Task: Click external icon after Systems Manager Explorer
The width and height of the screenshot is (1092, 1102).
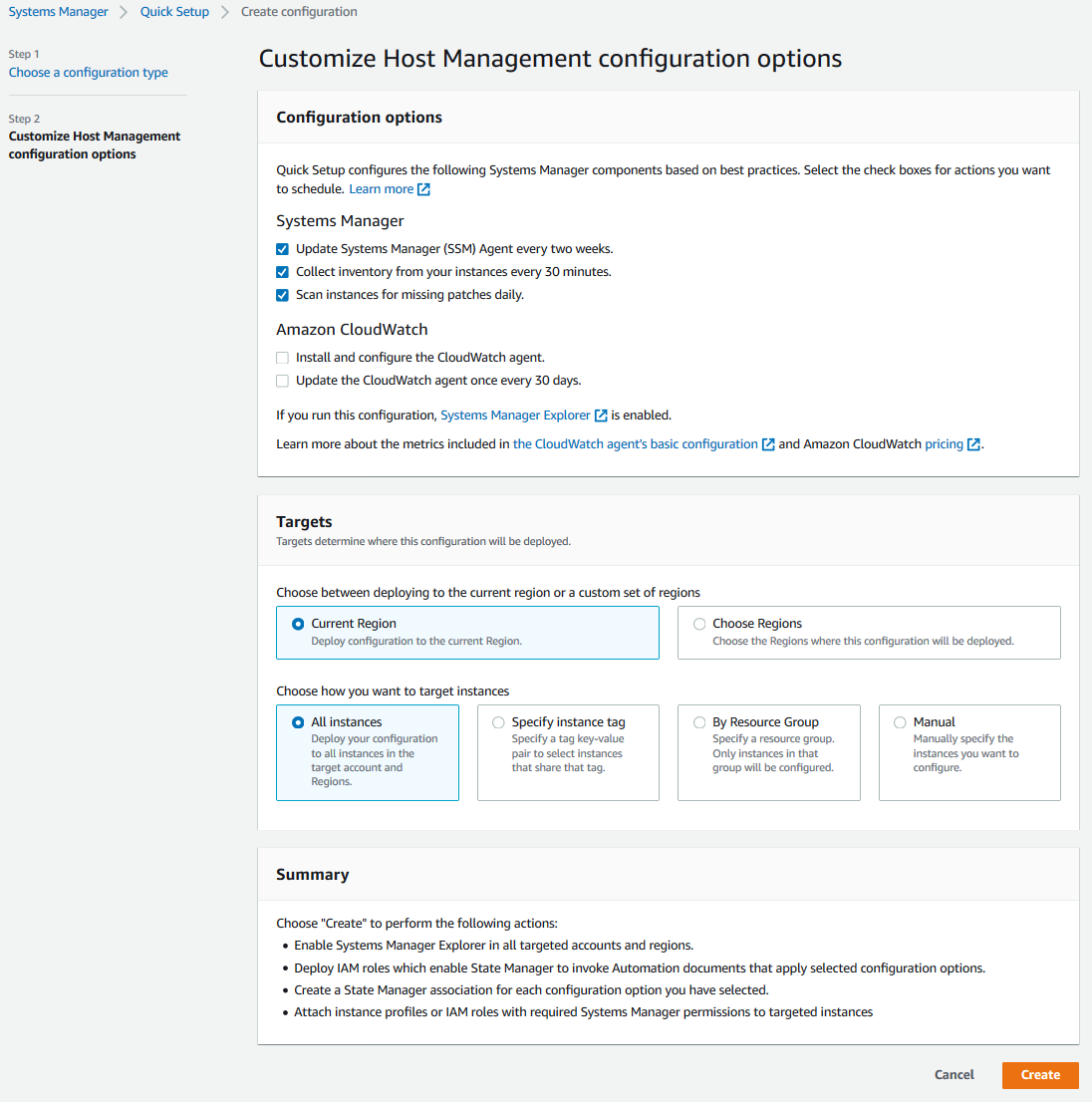Action: (x=601, y=415)
